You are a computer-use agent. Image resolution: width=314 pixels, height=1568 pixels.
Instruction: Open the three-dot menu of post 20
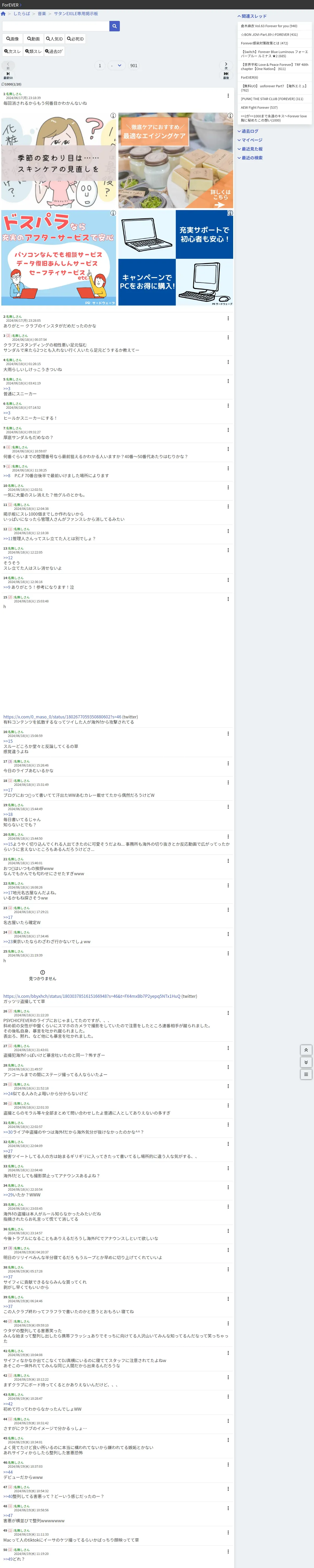[228, 836]
